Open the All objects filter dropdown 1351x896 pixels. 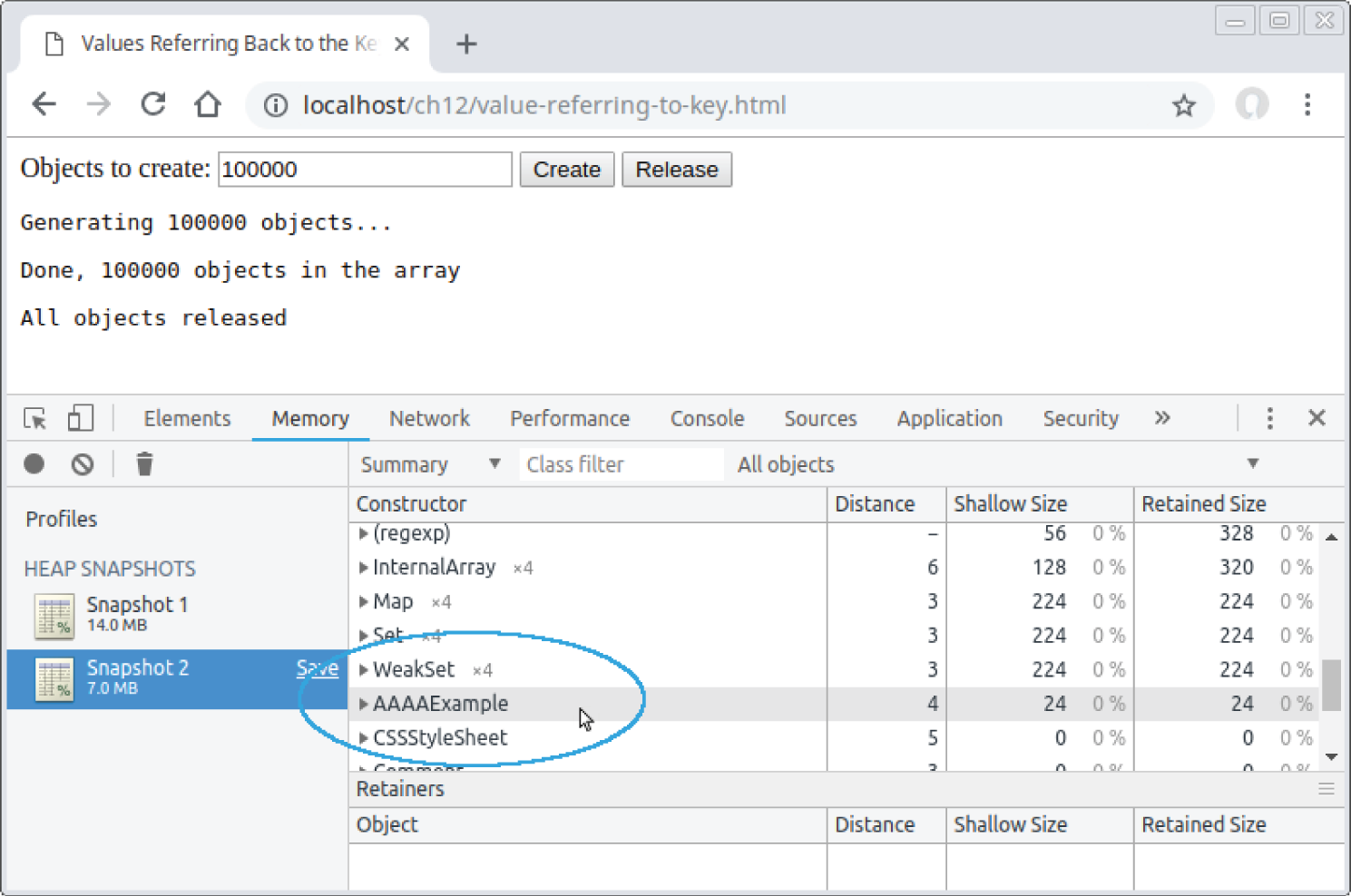click(x=1252, y=463)
